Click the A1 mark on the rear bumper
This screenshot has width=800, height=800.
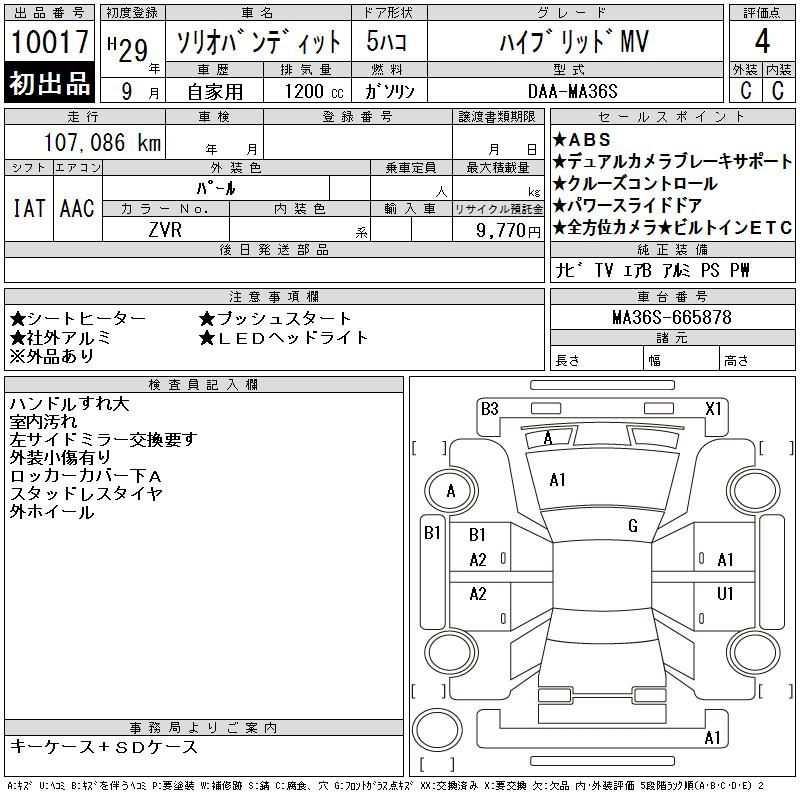coord(712,738)
